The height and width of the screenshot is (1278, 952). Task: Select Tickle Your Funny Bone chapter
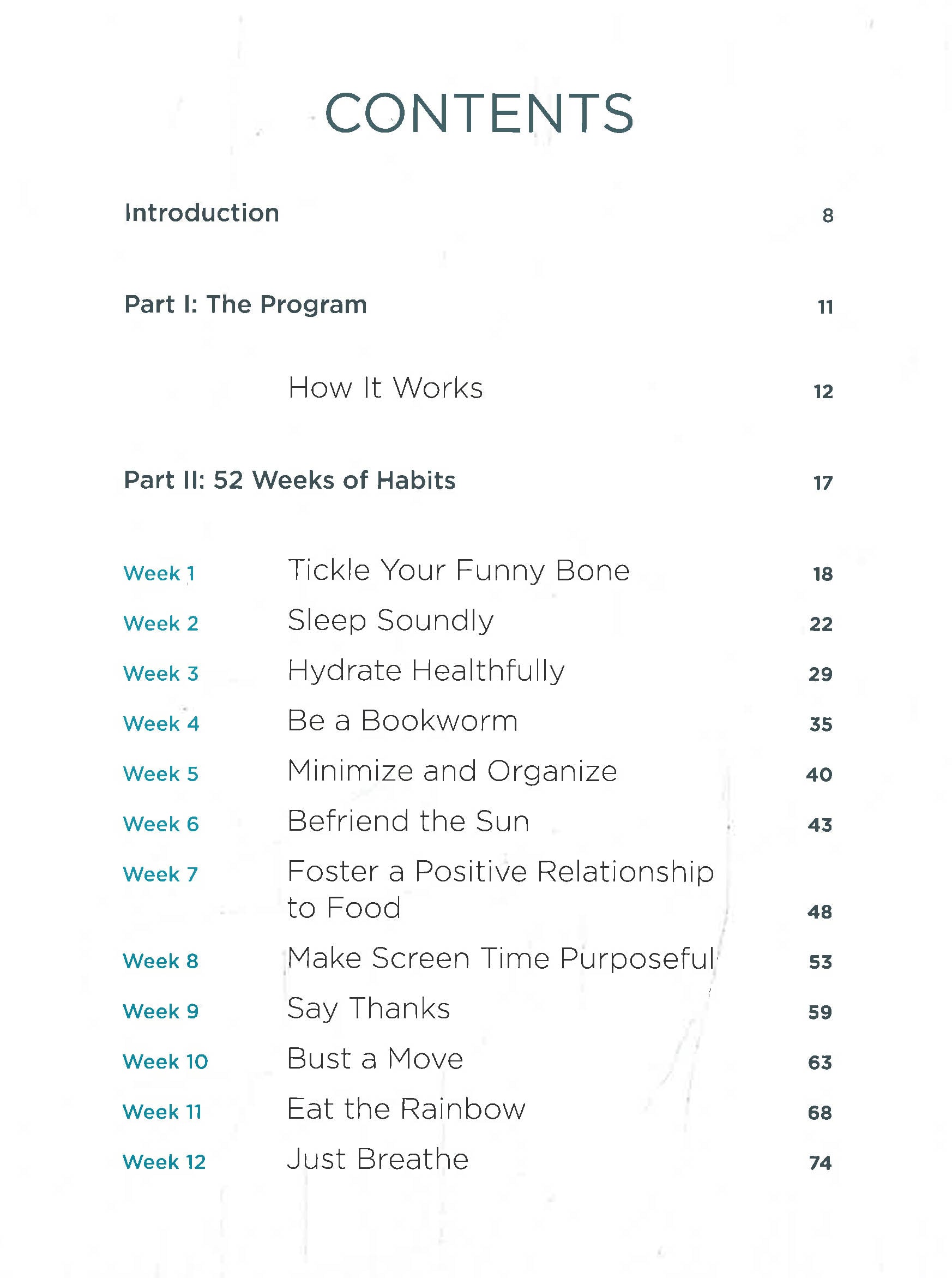[458, 570]
